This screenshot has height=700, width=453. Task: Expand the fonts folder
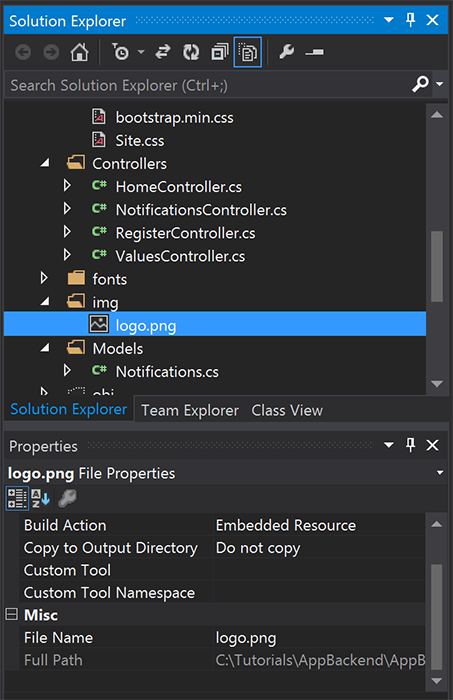(x=44, y=278)
